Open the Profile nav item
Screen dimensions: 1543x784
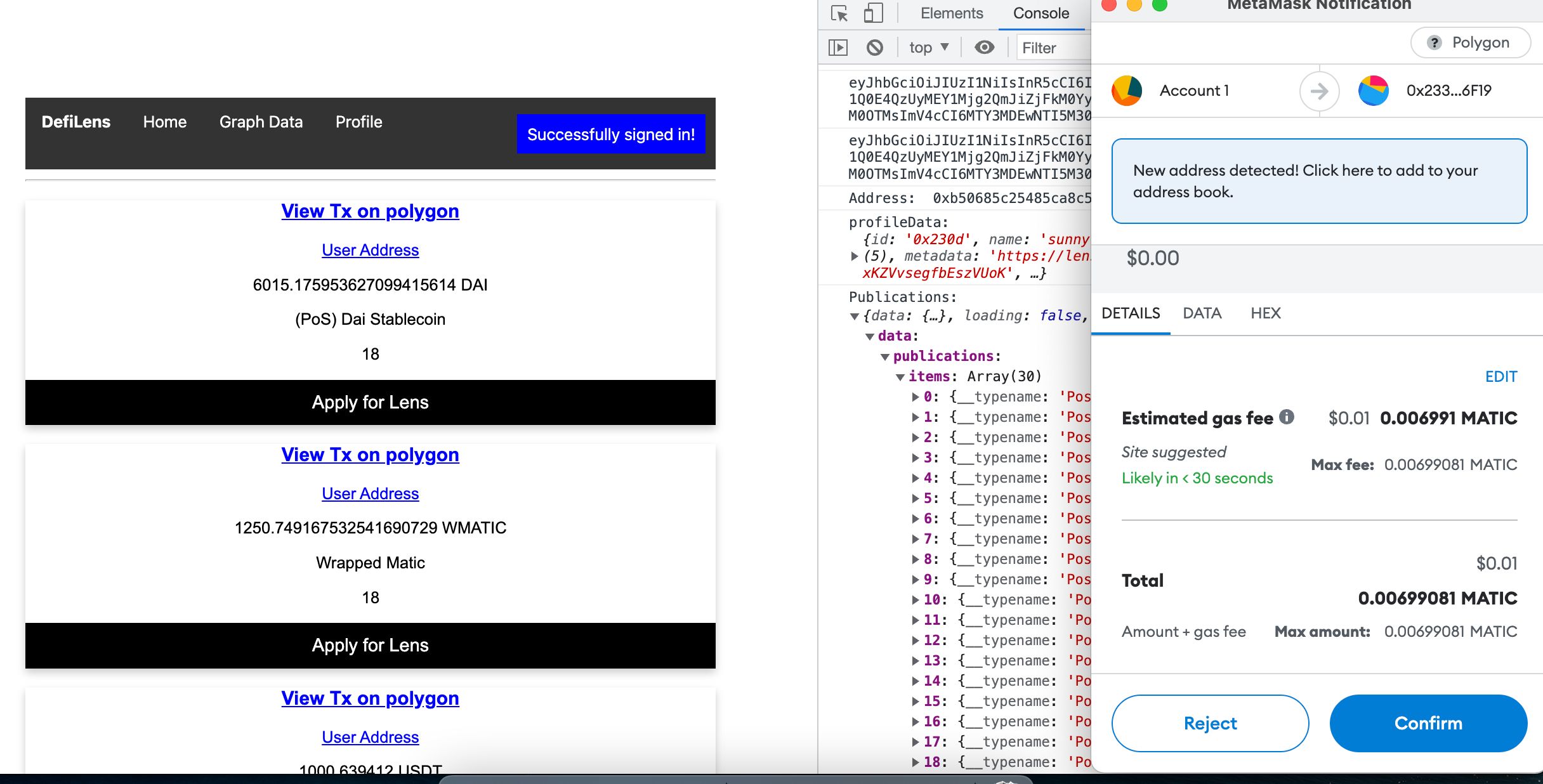pyautogui.click(x=359, y=122)
